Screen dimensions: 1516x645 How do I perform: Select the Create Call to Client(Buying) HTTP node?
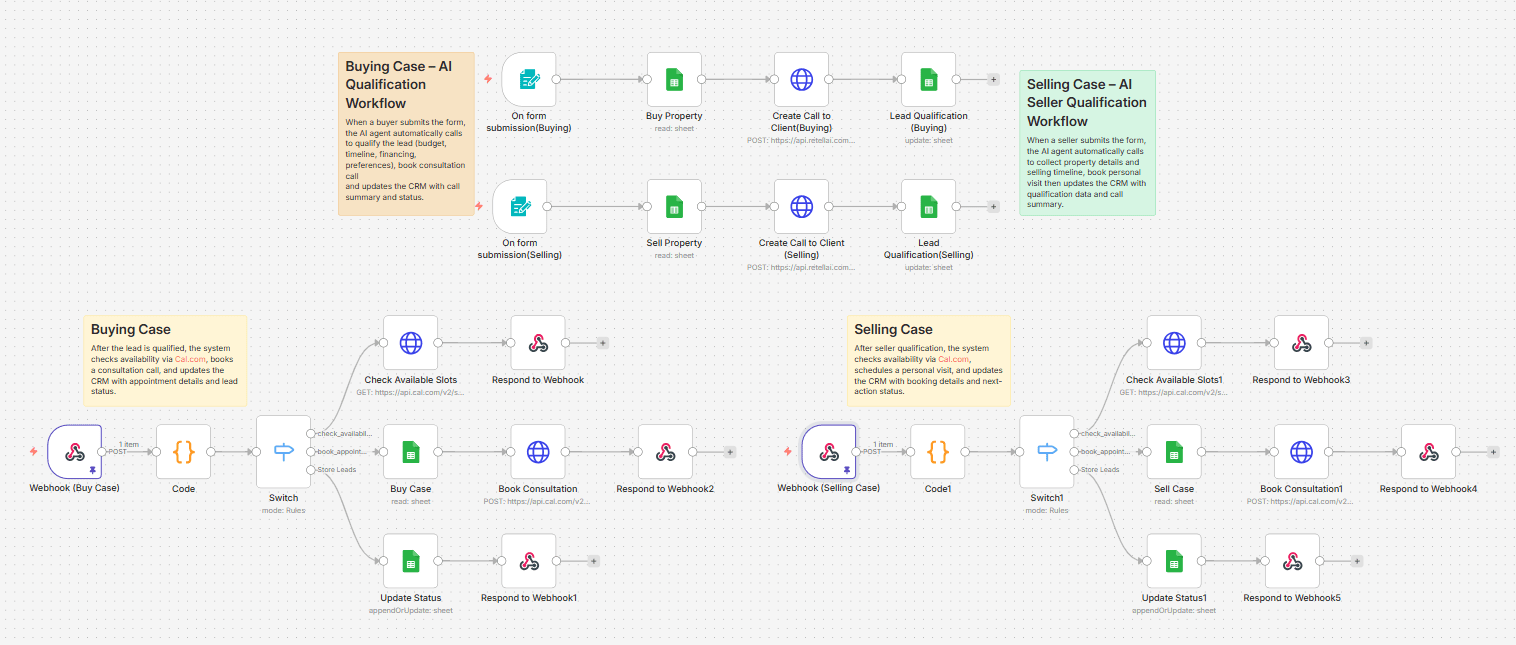click(x=801, y=80)
